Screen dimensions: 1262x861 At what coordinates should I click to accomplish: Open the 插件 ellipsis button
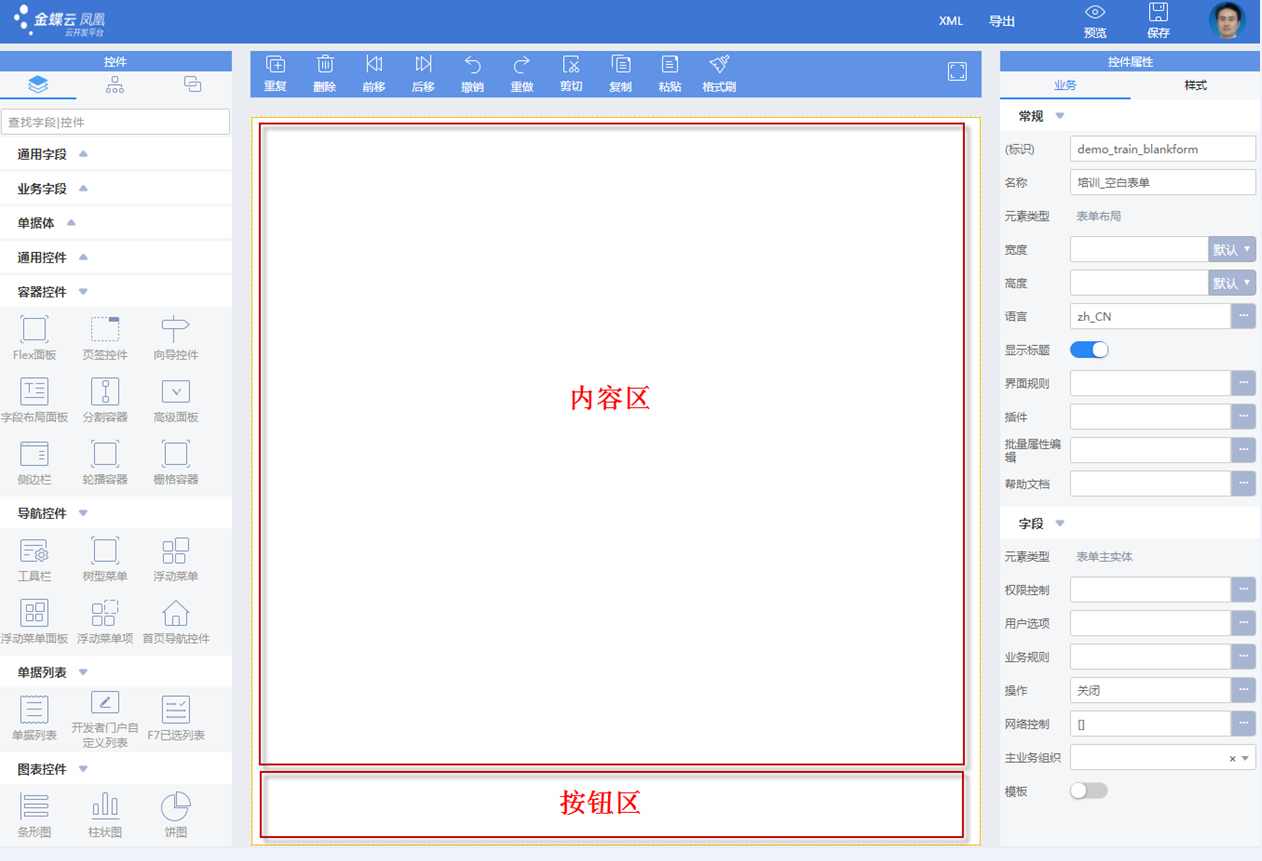[x=1243, y=416]
